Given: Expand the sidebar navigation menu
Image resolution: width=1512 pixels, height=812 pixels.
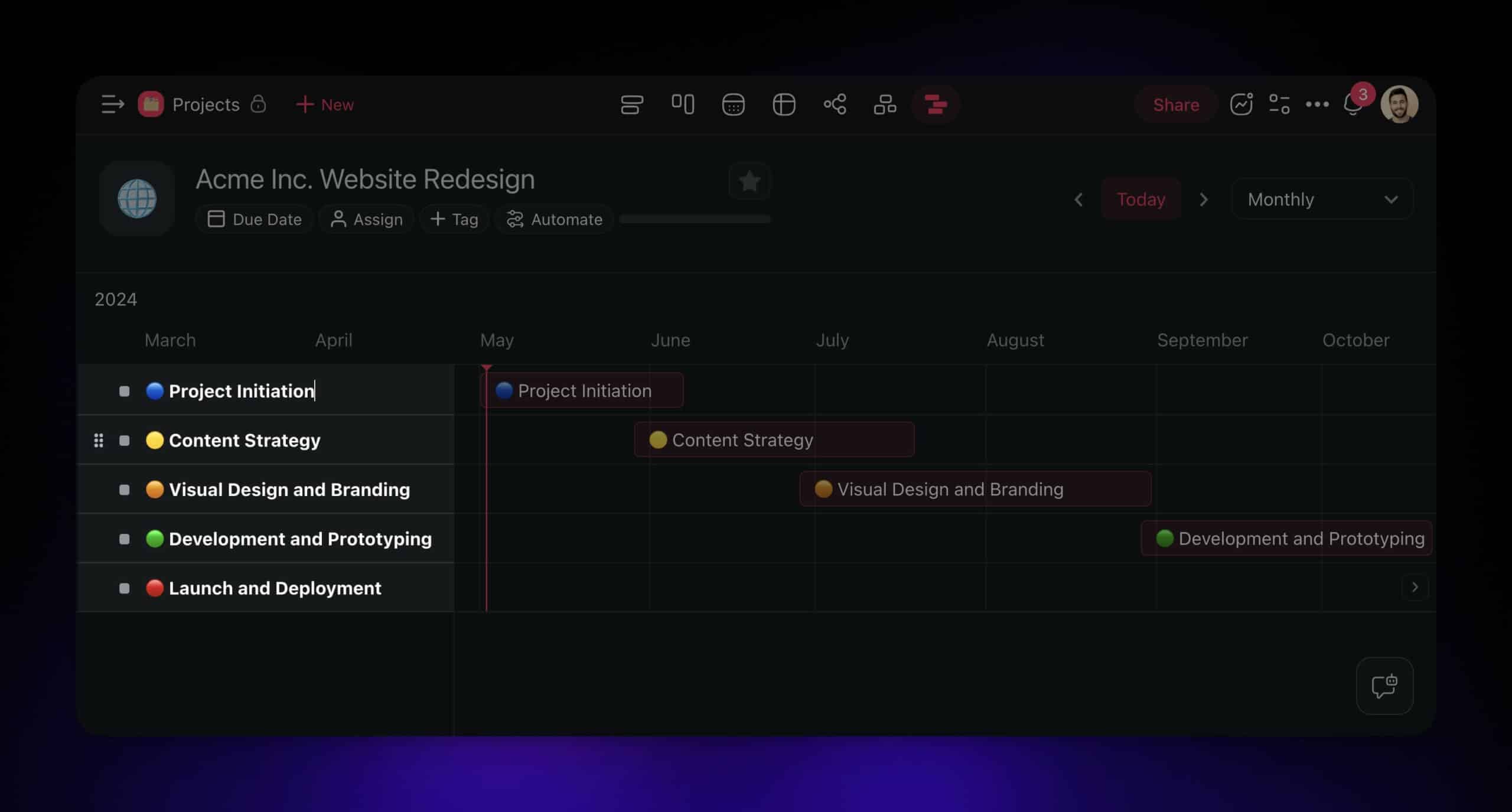Looking at the screenshot, I should (x=112, y=105).
